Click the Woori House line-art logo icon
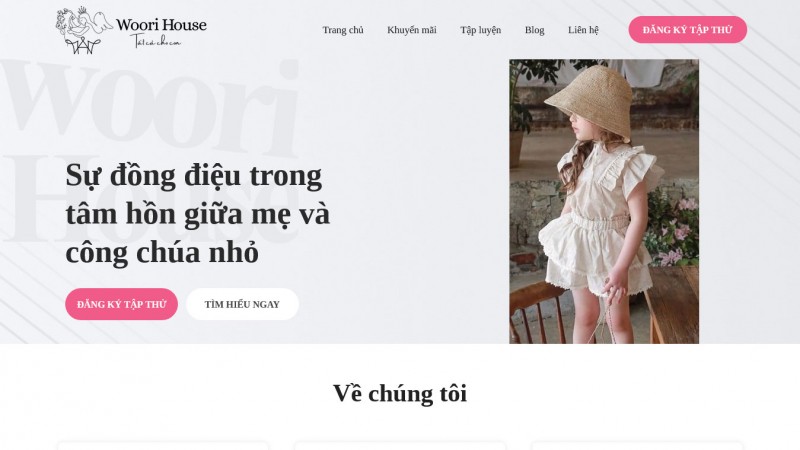The height and width of the screenshot is (450, 800). coord(84,30)
